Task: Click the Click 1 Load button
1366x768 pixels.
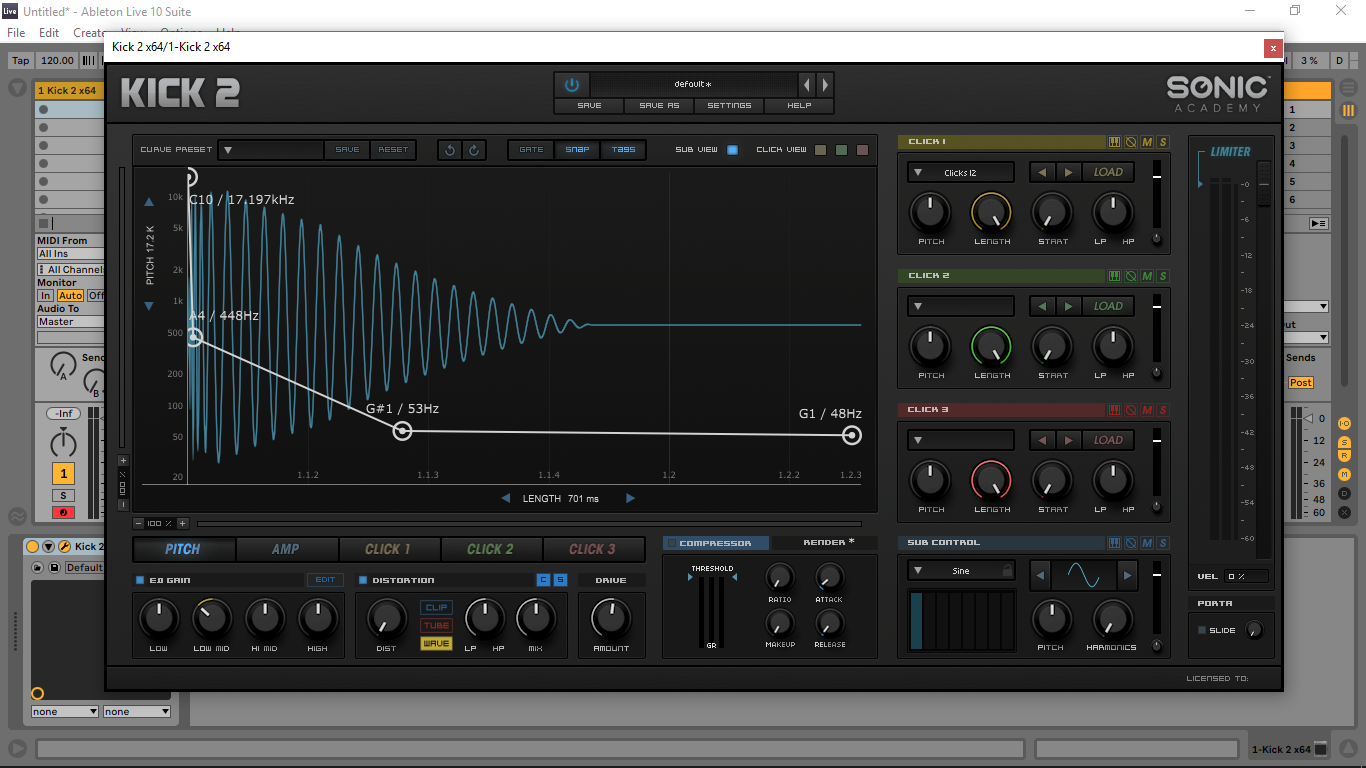Action: click(1108, 172)
